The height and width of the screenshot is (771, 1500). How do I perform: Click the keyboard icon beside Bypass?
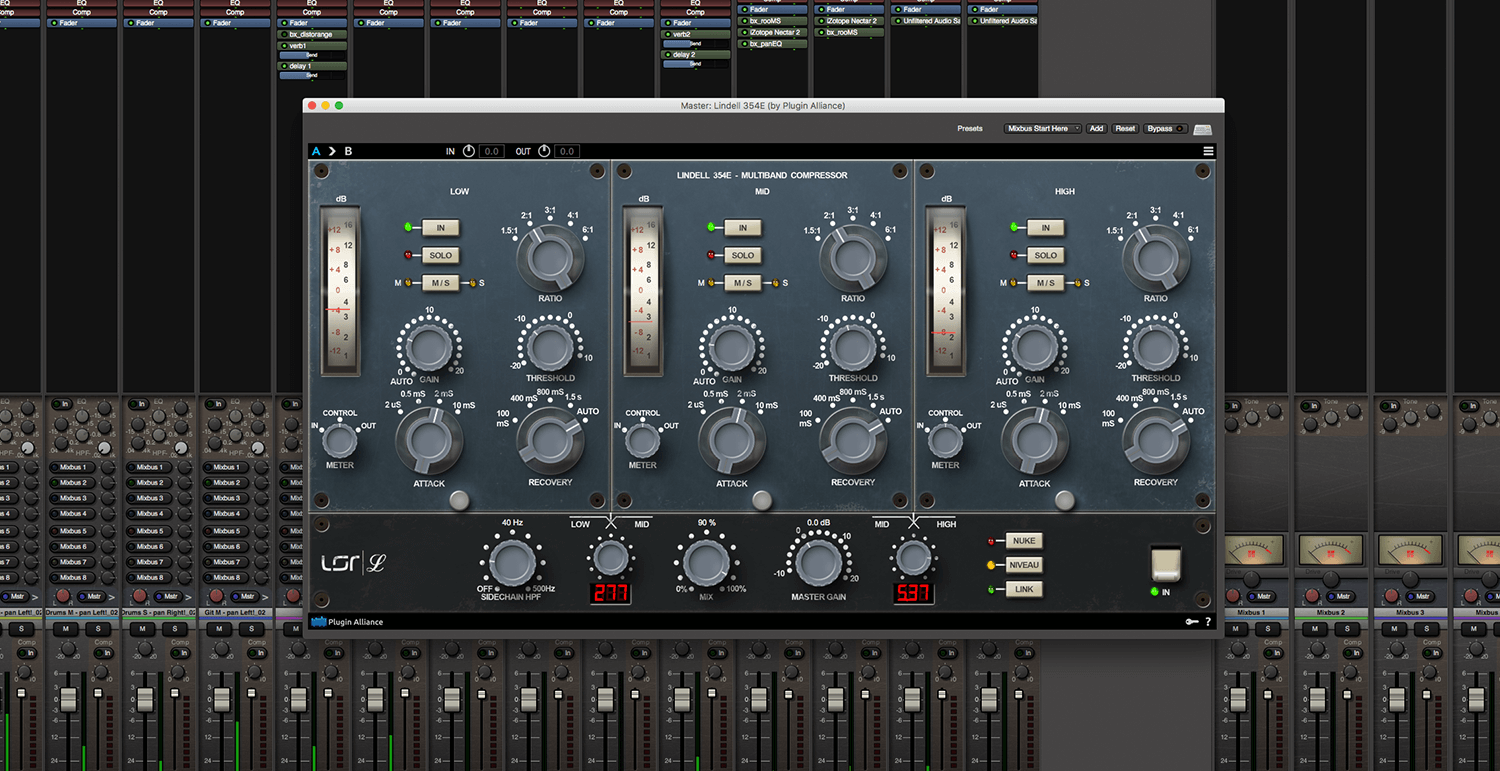click(1203, 129)
